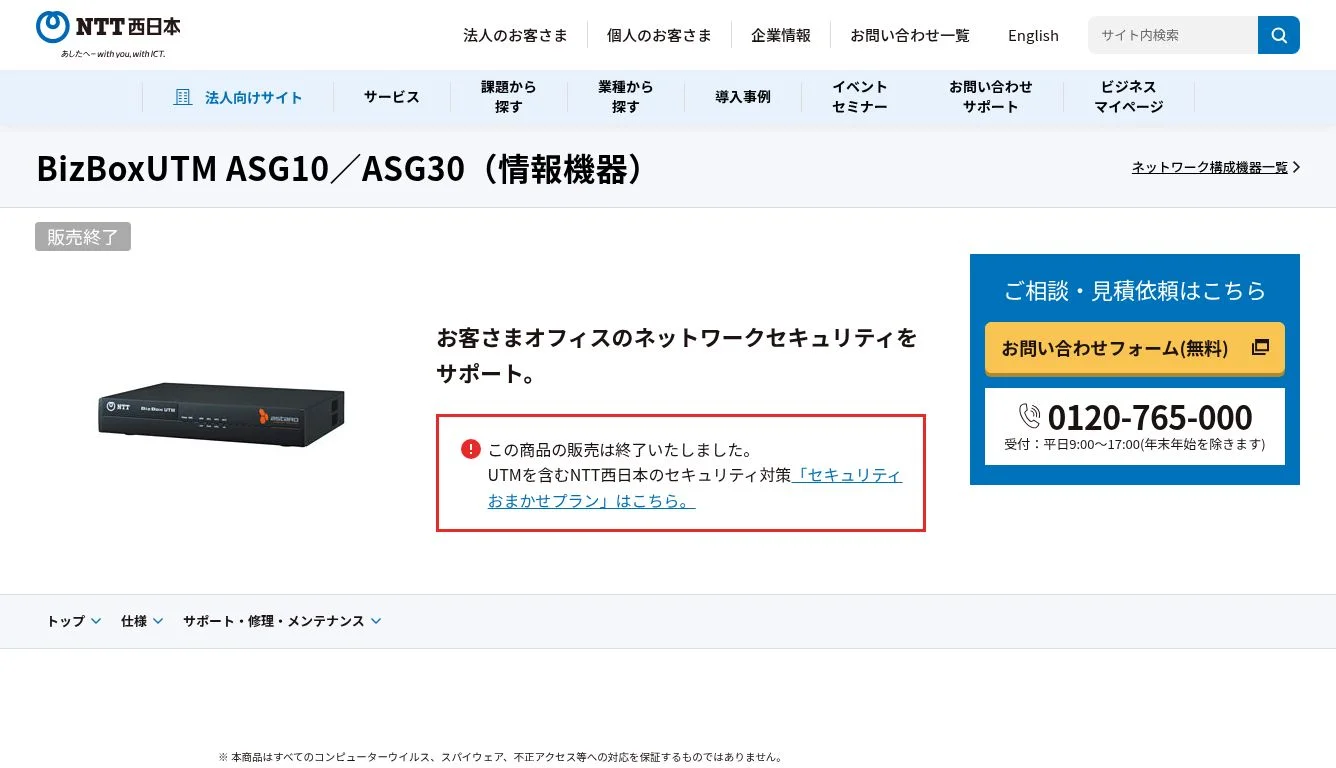Image resolution: width=1336 pixels, height=768 pixels.
Task: Click the 販売終了 badge
Action: click(83, 237)
